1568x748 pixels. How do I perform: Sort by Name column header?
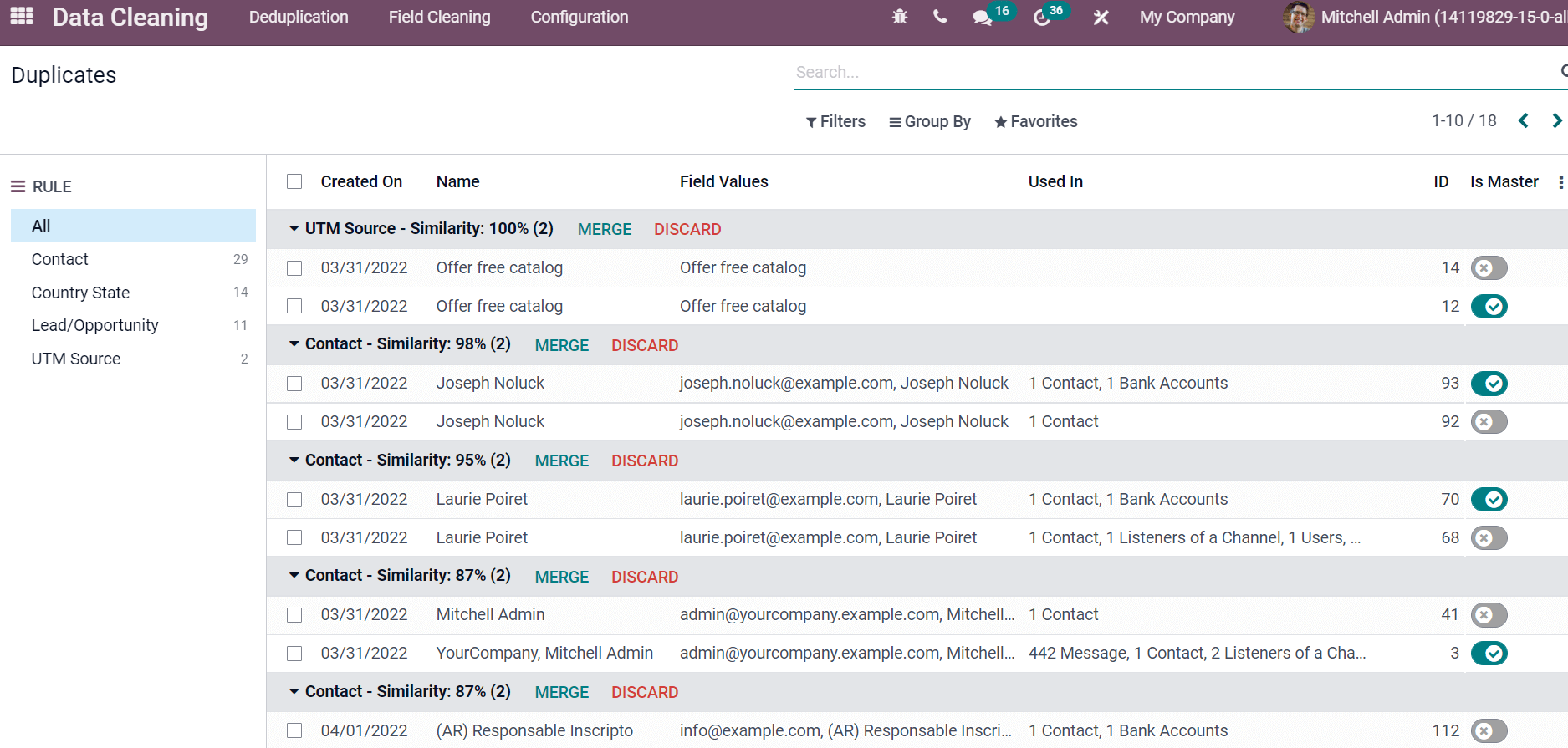[458, 181]
